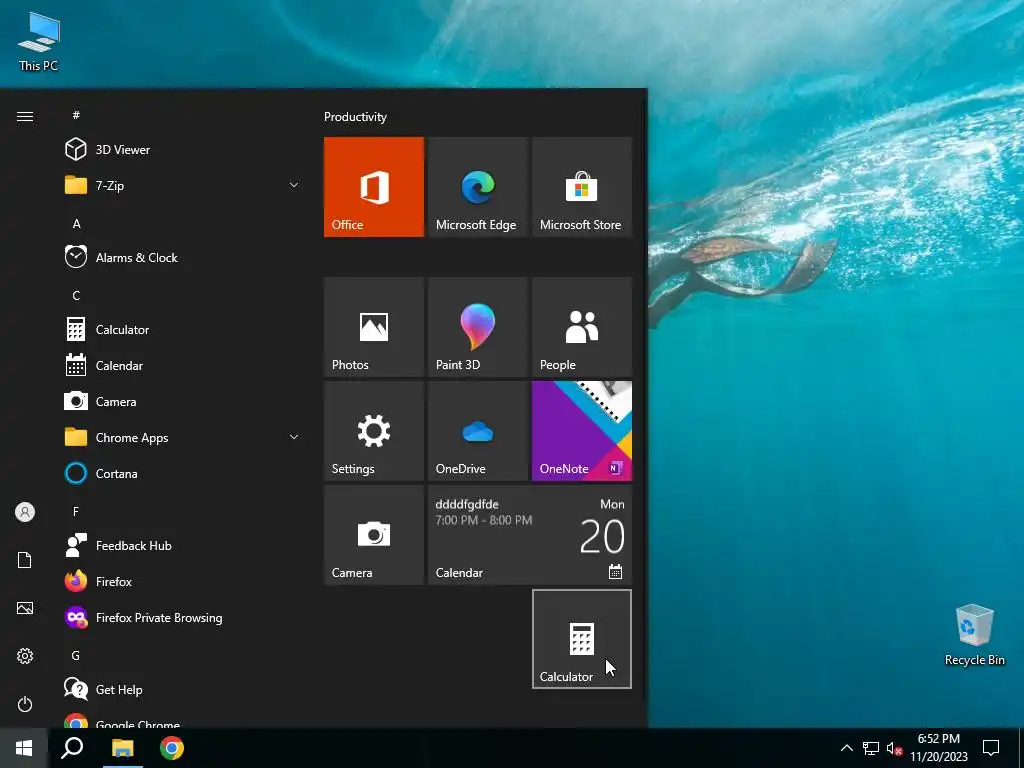Image resolution: width=1024 pixels, height=768 pixels.
Task: Launch Google Chrome from the app list
Action: (183, 720)
